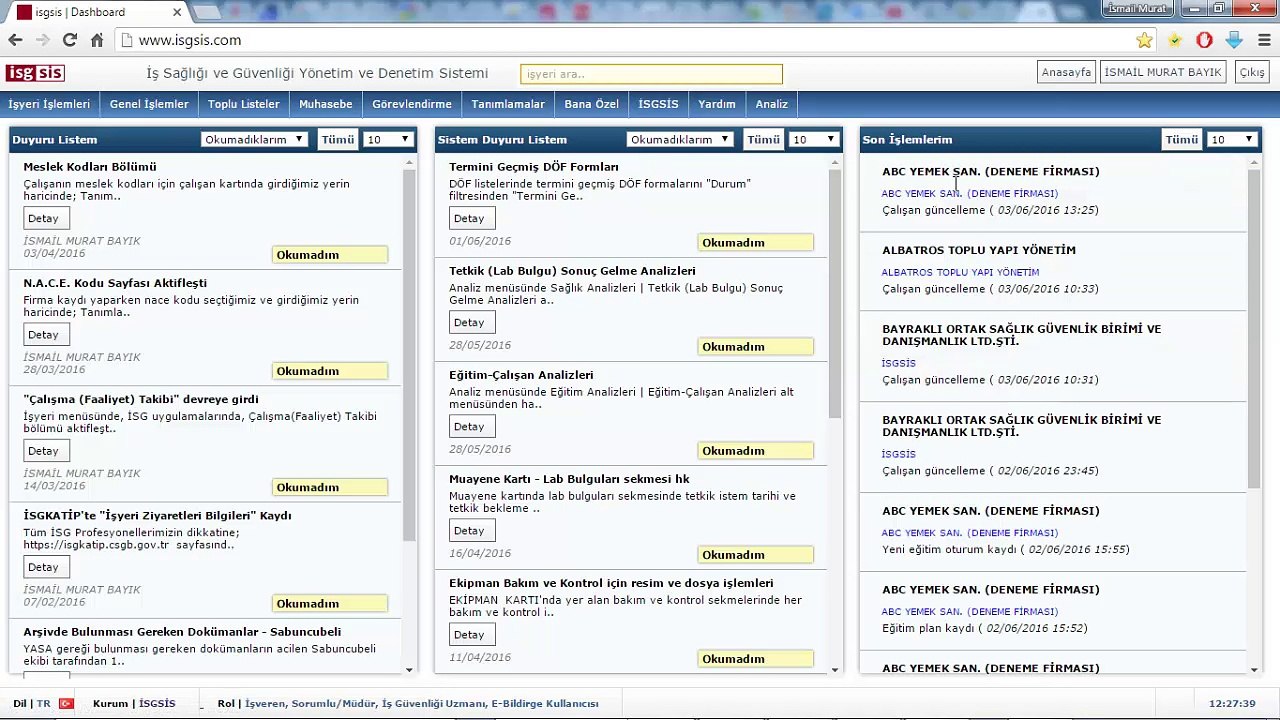Open the Görevlendirme menu
Screen dimensions: 1280x720
coord(412,104)
